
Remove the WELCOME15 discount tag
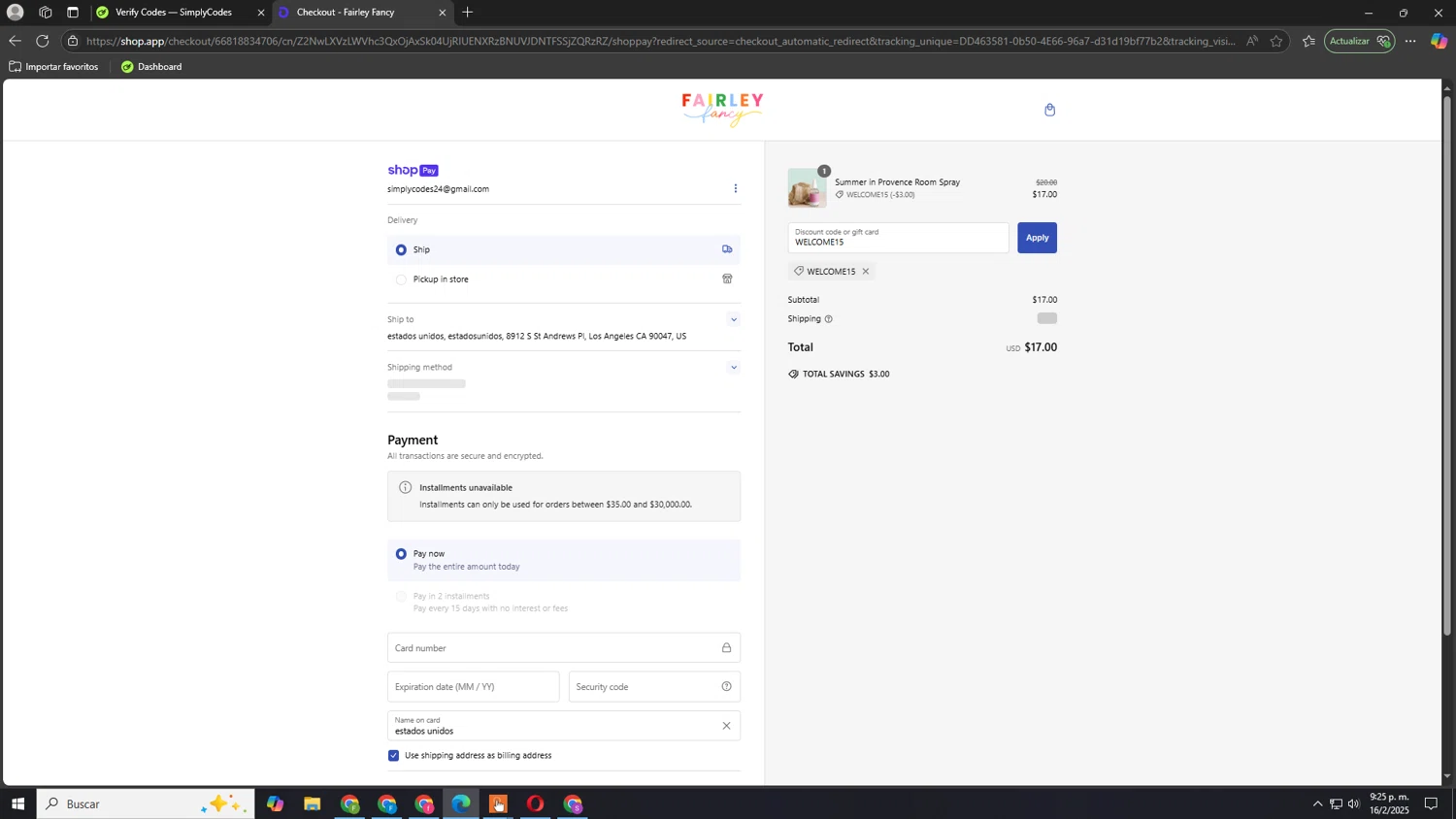pos(866,272)
